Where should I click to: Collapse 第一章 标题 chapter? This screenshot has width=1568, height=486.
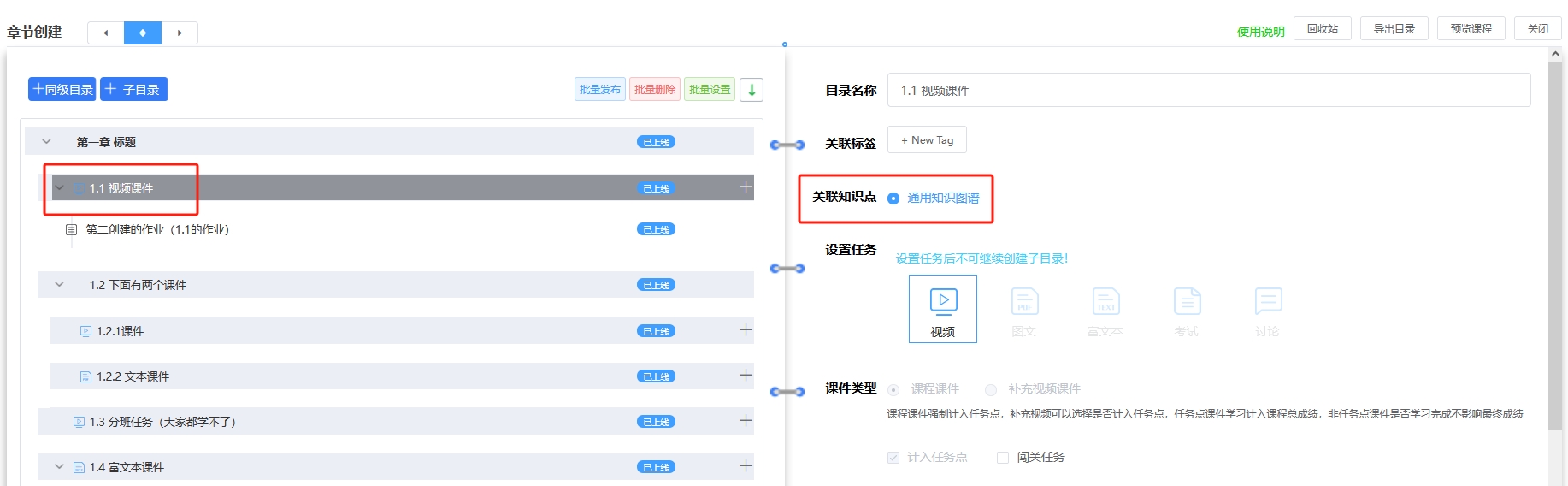47,142
